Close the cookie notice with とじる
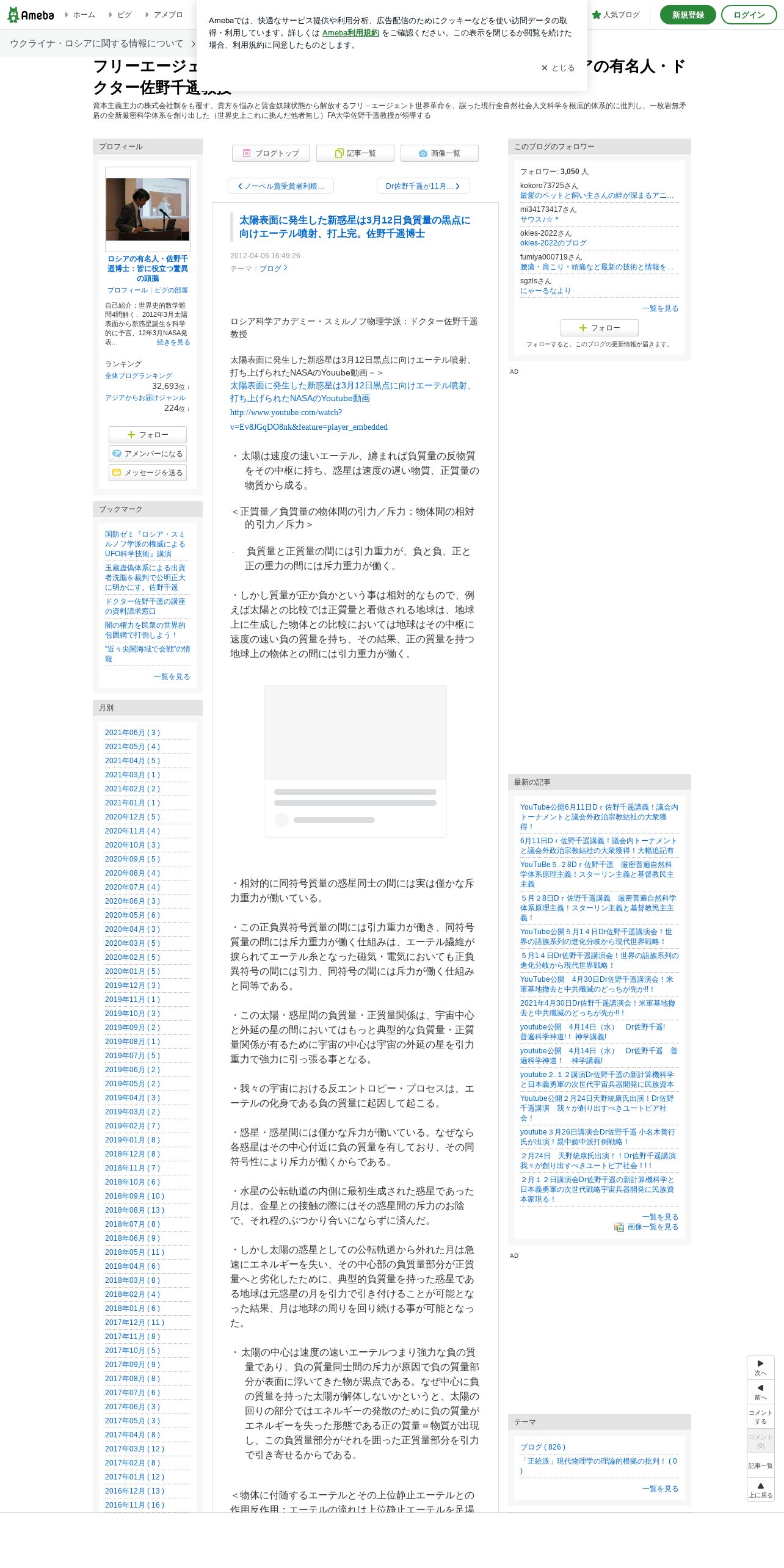784x1568 pixels. (x=558, y=68)
